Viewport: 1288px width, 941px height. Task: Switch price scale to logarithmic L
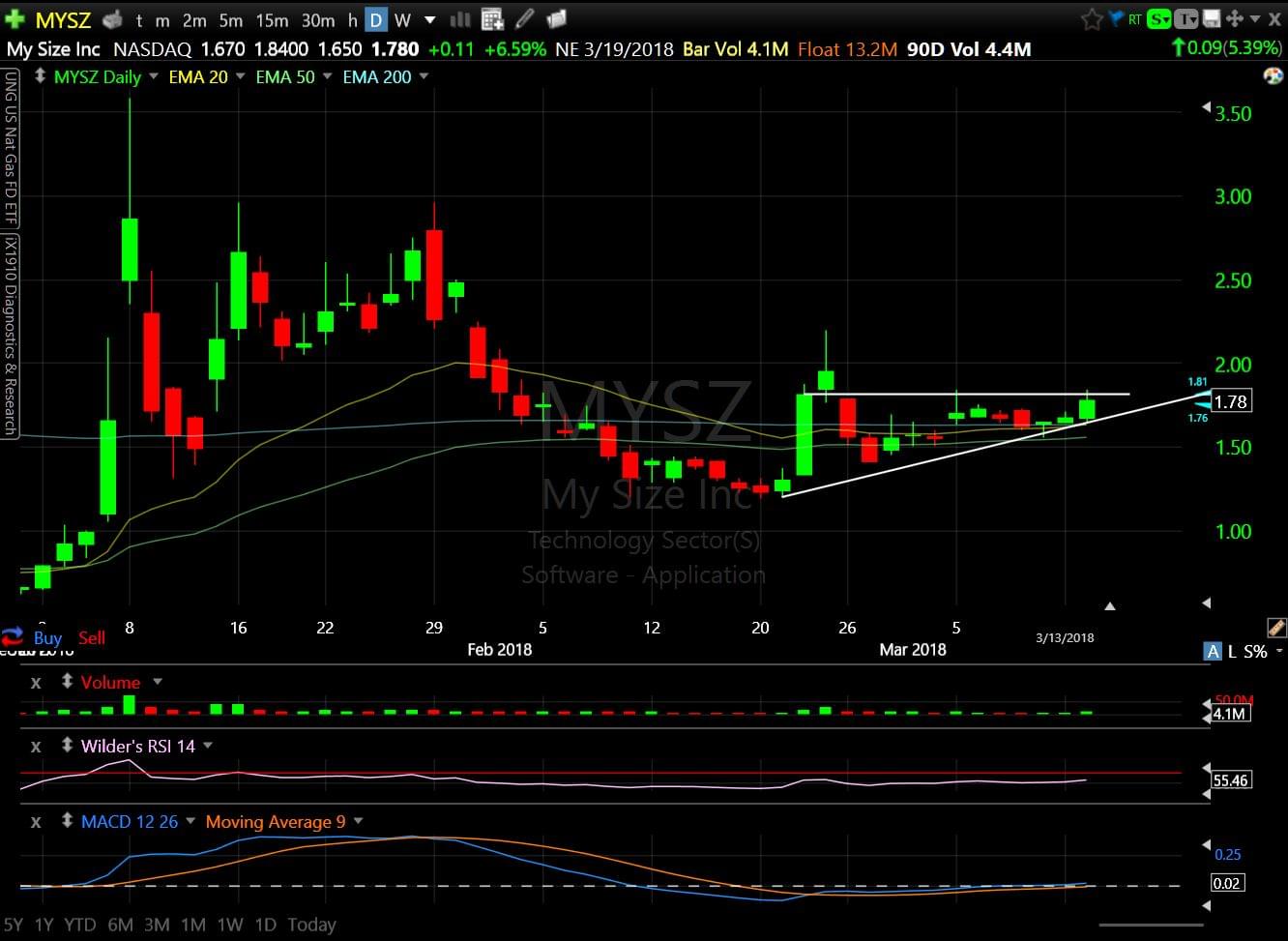coord(1232,652)
